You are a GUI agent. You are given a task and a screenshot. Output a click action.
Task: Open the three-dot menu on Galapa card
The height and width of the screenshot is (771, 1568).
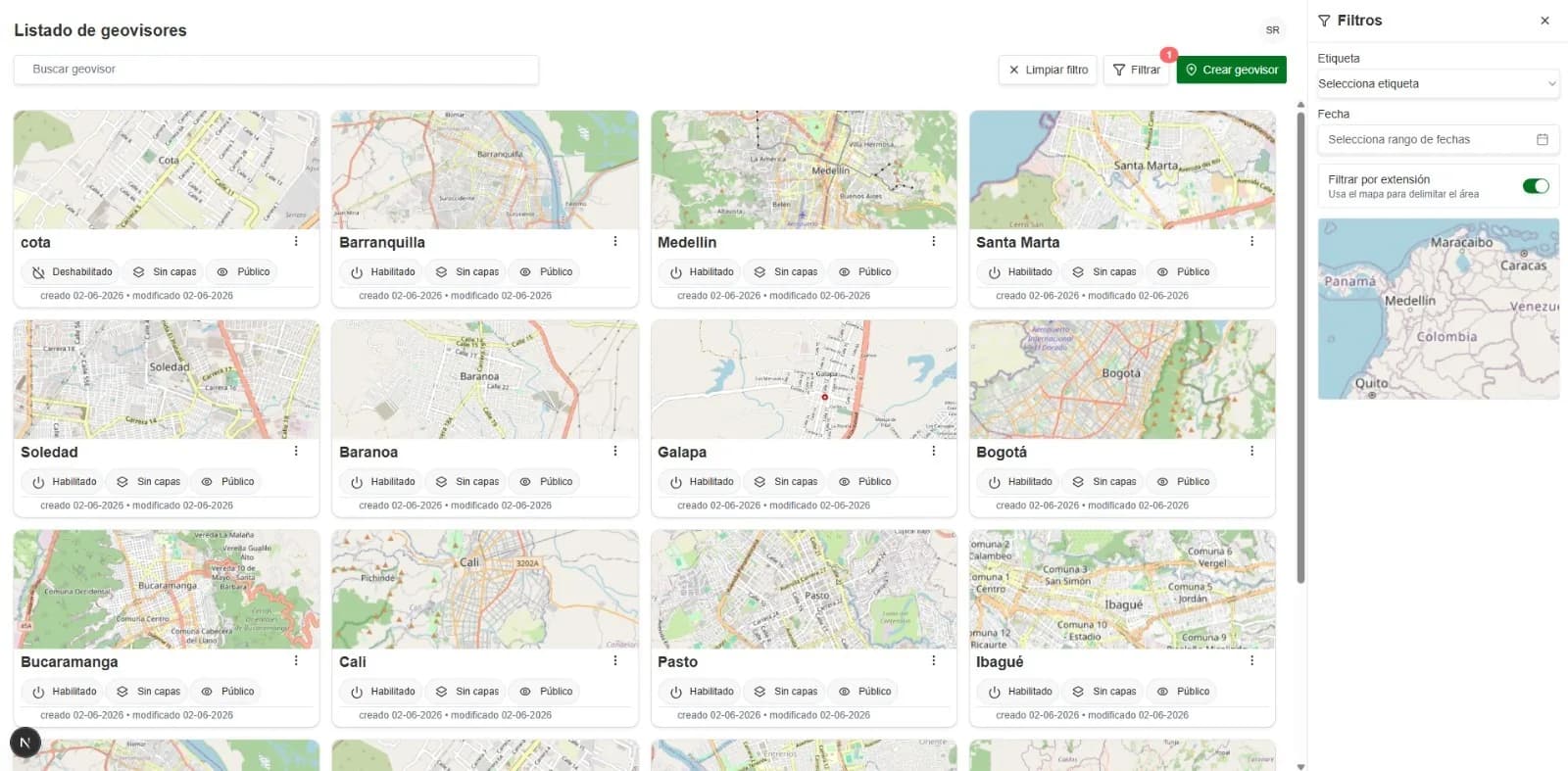point(934,451)
